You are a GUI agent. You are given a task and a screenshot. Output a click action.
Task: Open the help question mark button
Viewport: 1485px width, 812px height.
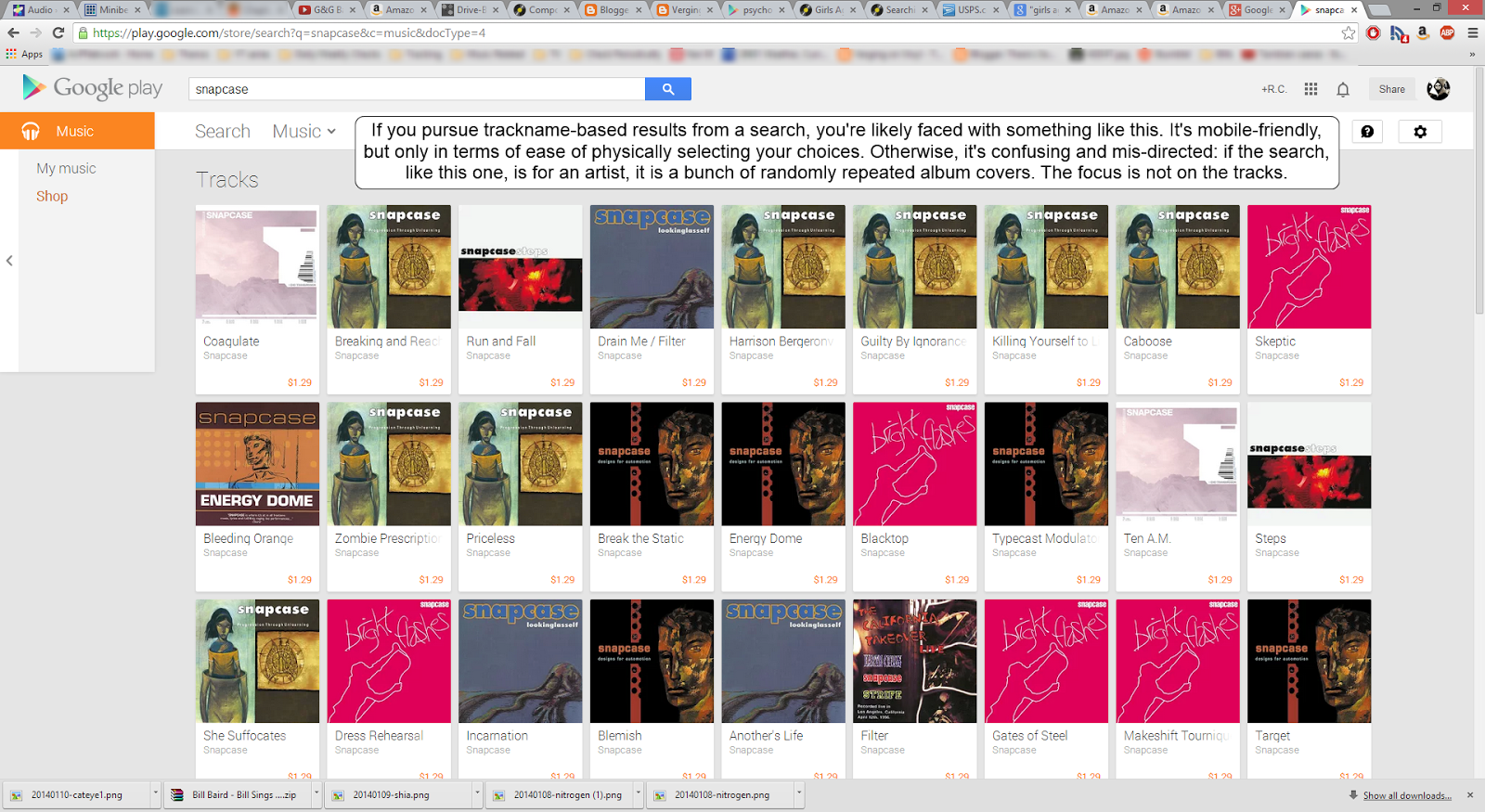point(1367,132)
